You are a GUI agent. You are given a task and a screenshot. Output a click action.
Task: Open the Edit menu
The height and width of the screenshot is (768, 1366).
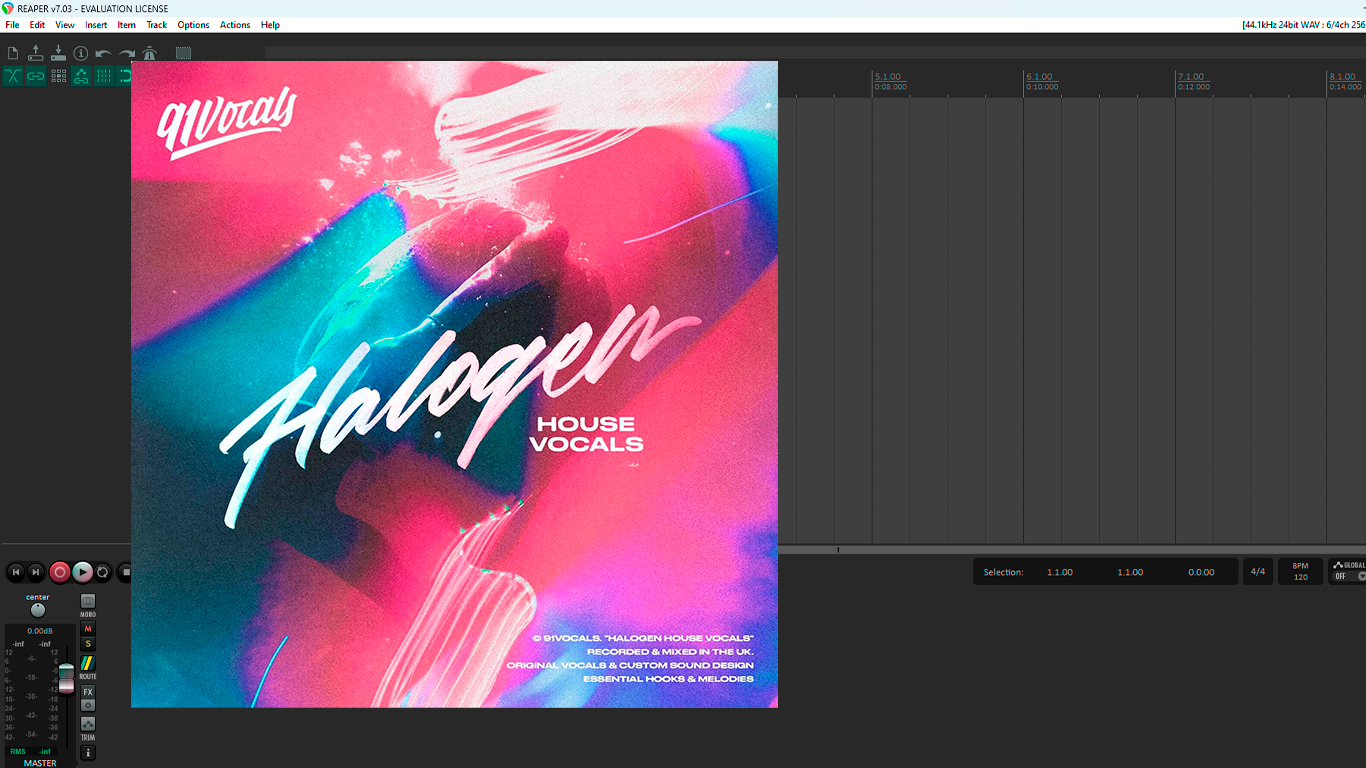(37, 25)
